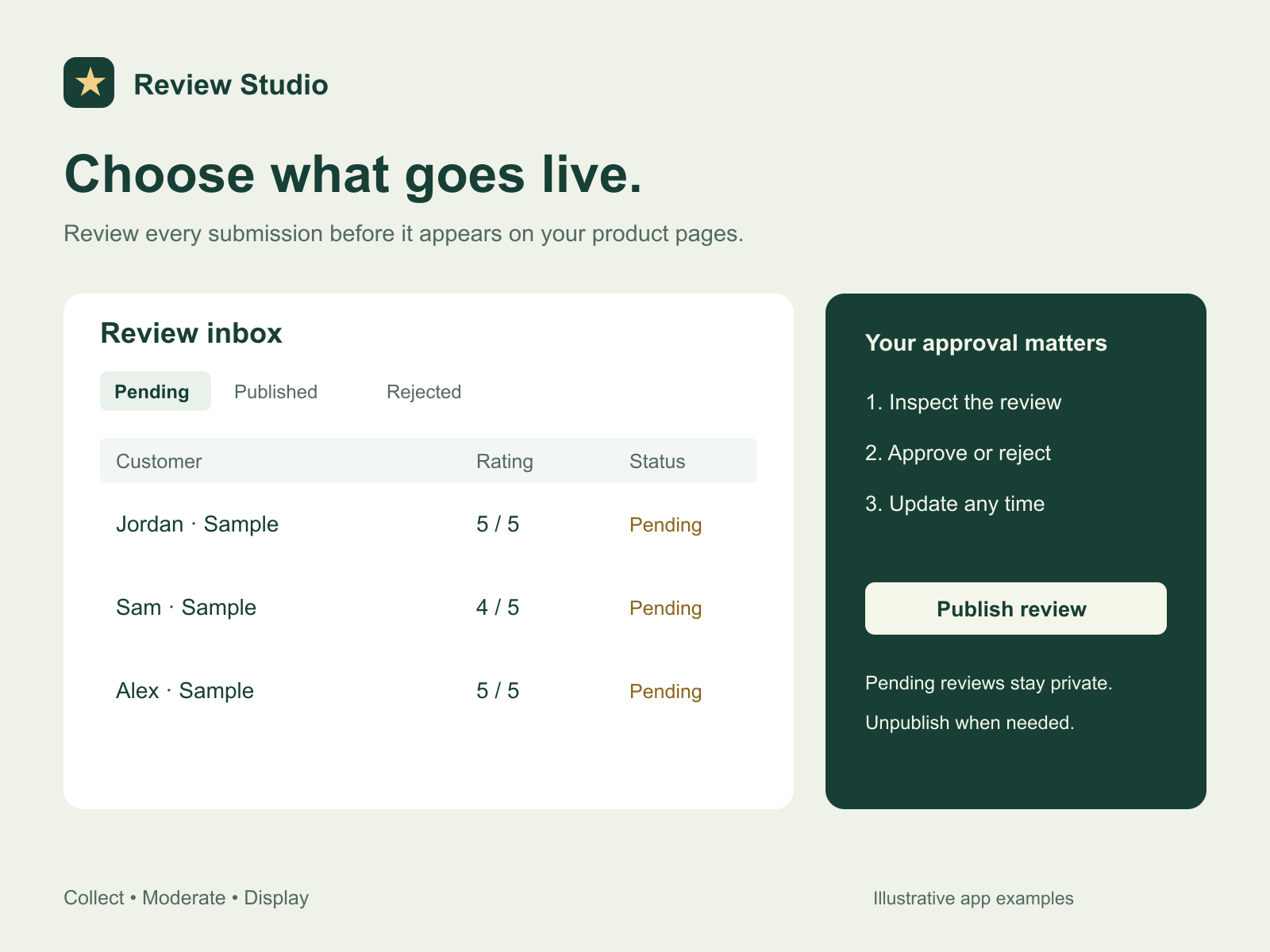This screenshot has width=1270, height=952.
Task: Click the Rating column header
Action: [x=505, y=461]
